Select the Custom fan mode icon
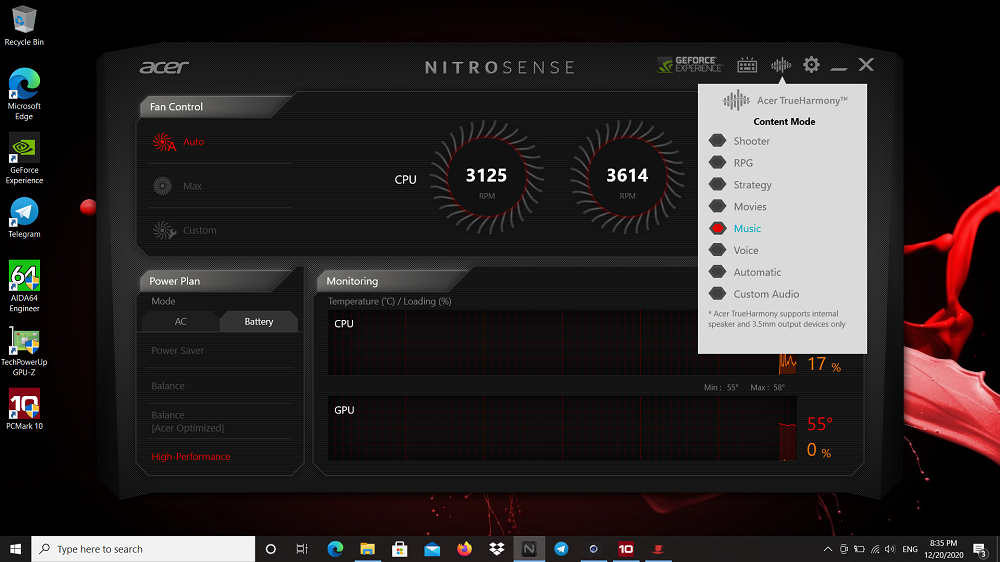The height and width of the screenshot is (562, 1000). click(164, 230)
